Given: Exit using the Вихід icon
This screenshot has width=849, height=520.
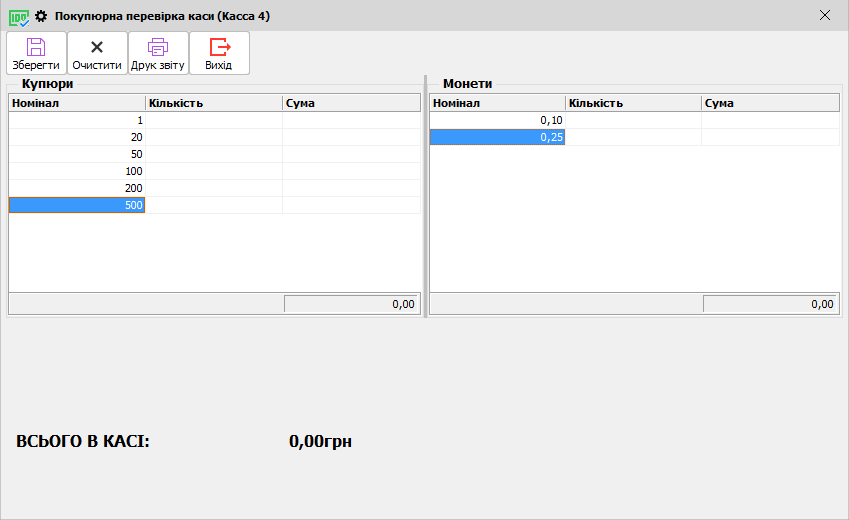Looking at the screenshot, I should pos(219,47).
